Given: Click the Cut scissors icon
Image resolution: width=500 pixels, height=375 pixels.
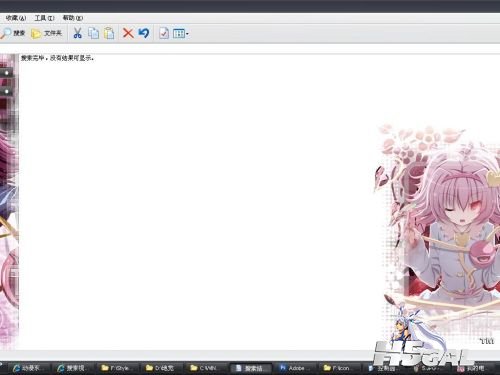Looking at the screenshot, I should pyautogui.click(x=77, y=33).
